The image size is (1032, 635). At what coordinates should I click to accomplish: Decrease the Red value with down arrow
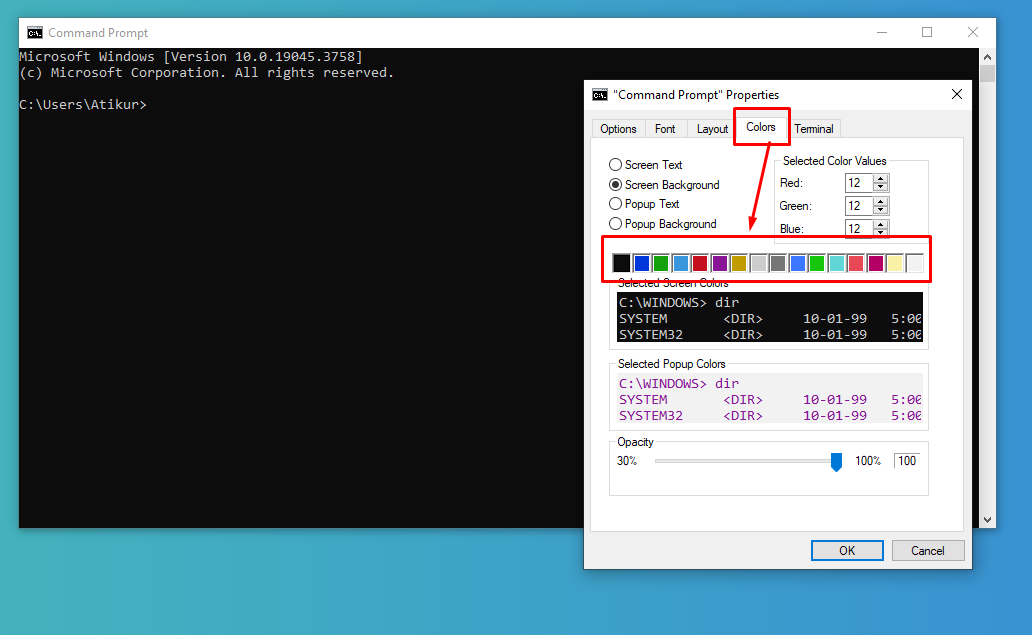point(881,188)
